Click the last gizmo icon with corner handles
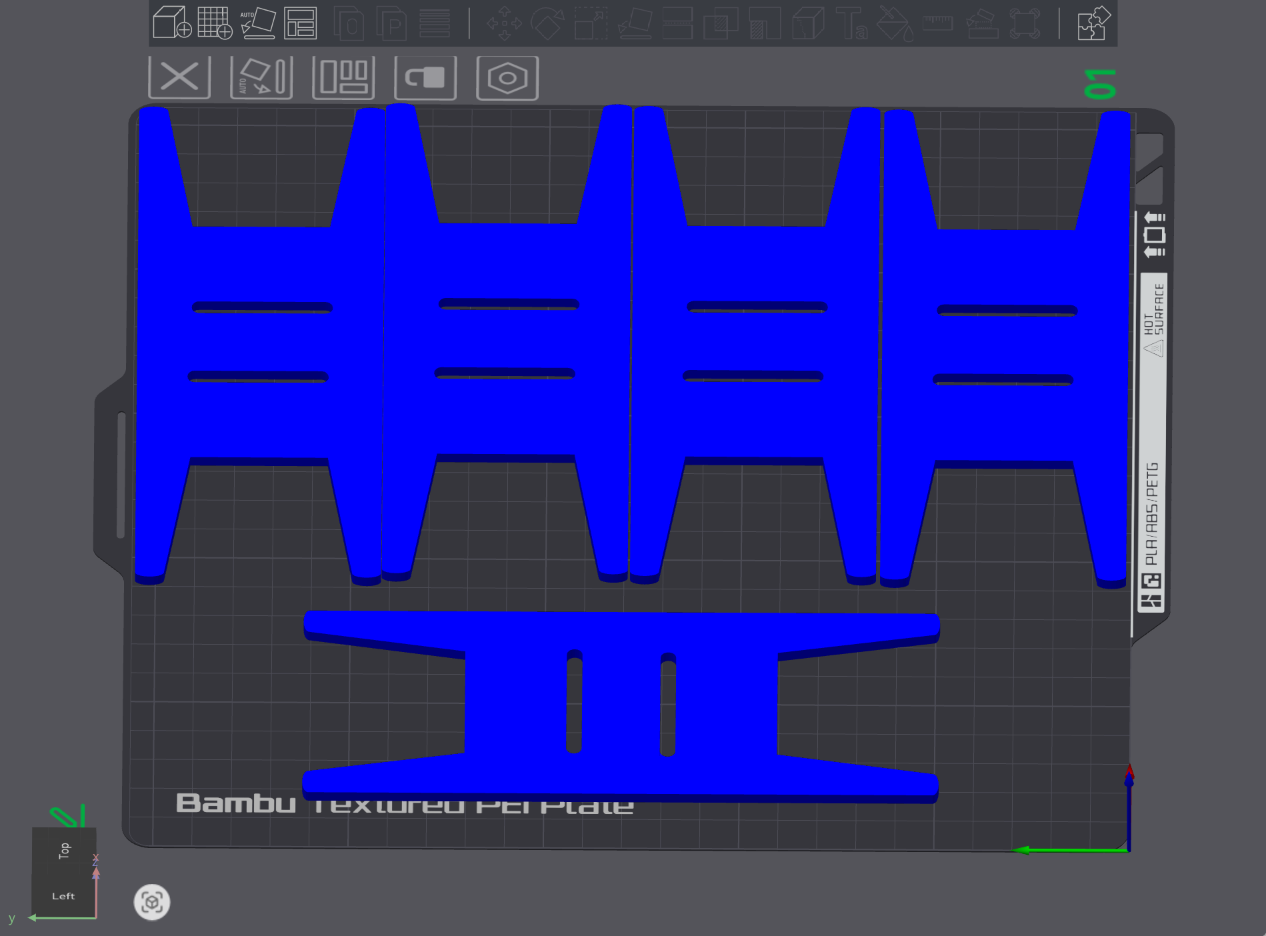Screen dimensions: 1266x936 (x=1024, y=22)
